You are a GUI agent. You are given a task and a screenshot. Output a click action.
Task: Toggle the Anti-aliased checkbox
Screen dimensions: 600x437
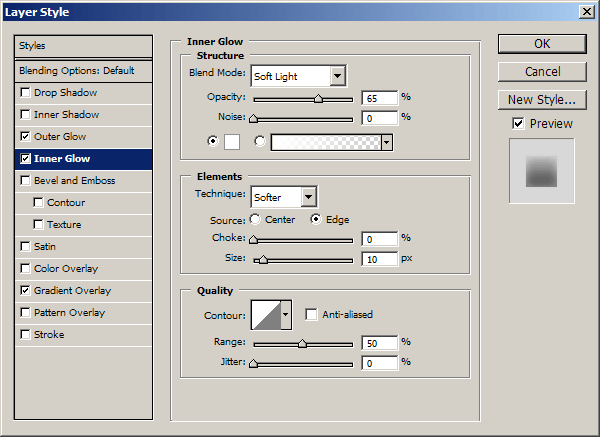[x=311, y=314]
